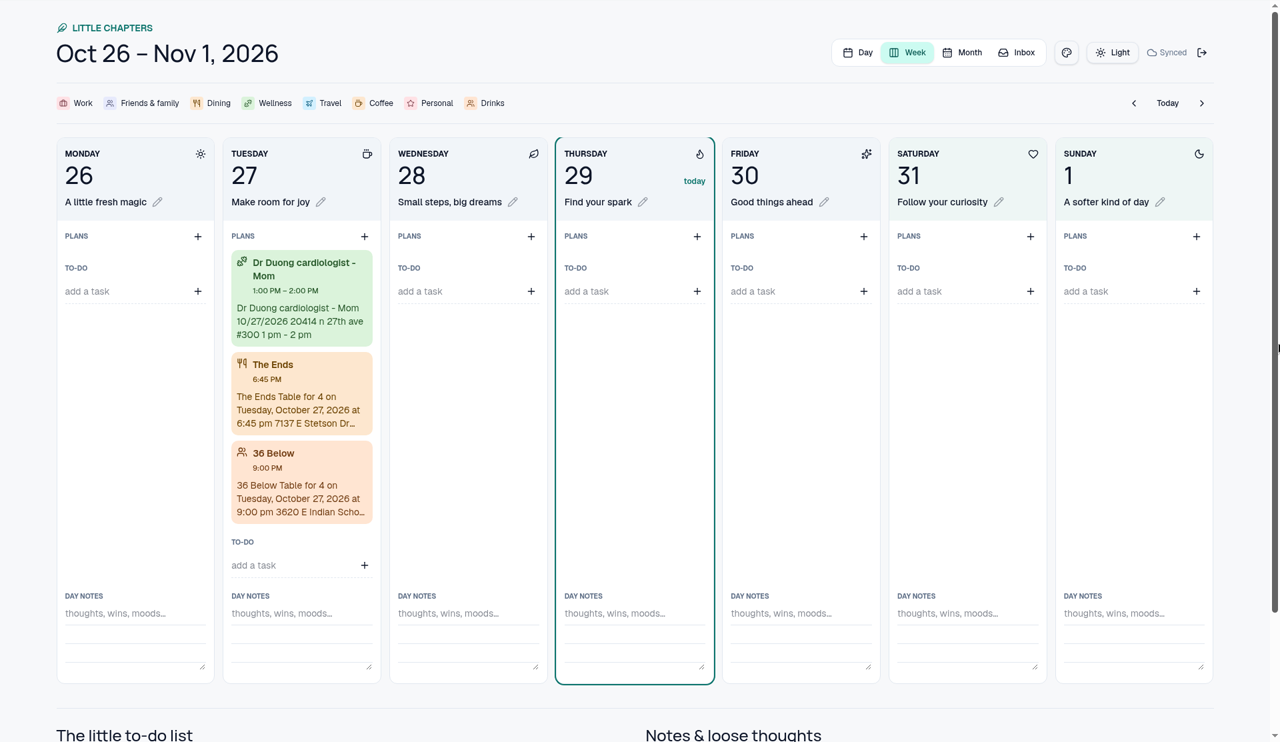The height and width of the screenshot is (742, 1280).
Task: Click Saturday's heart day icon
Action: pos(1033,154)
